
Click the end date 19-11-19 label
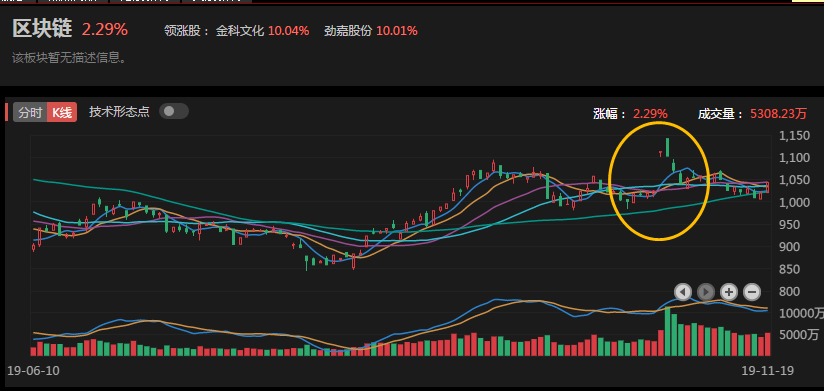pyautogui.click(x=767, y=371)
